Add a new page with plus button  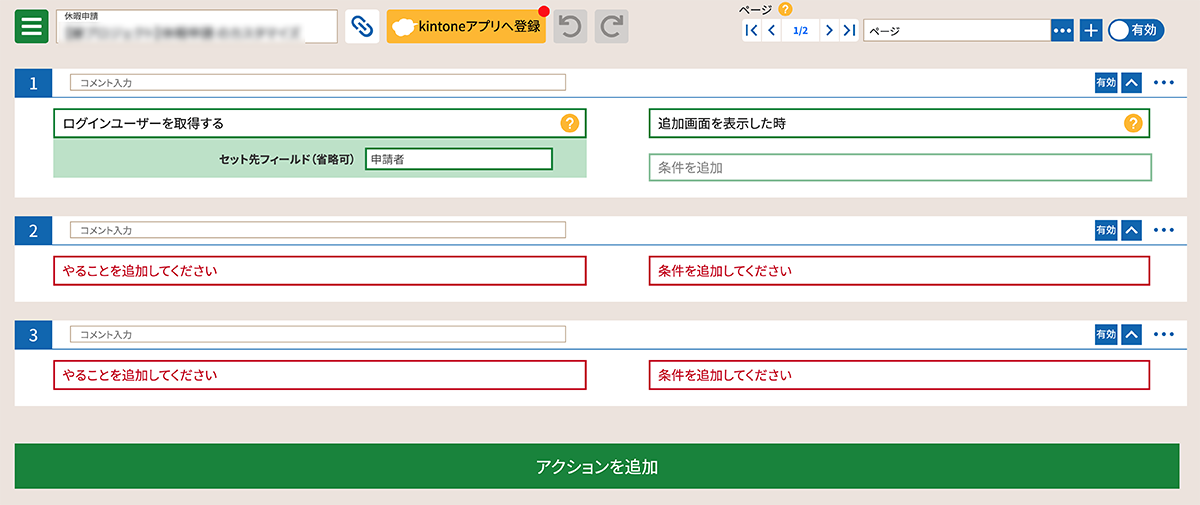point(1091,31)
